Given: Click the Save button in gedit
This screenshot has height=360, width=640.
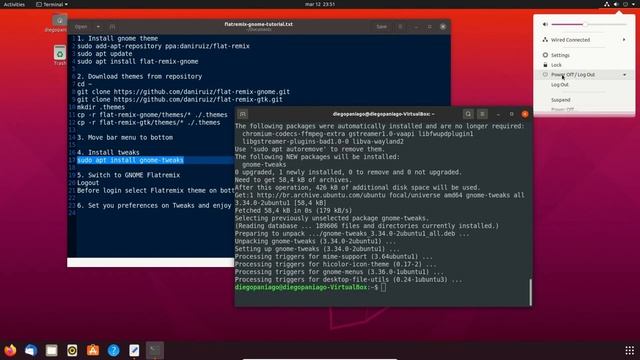Looking at the screenshot, I should [x=382, y=27].
